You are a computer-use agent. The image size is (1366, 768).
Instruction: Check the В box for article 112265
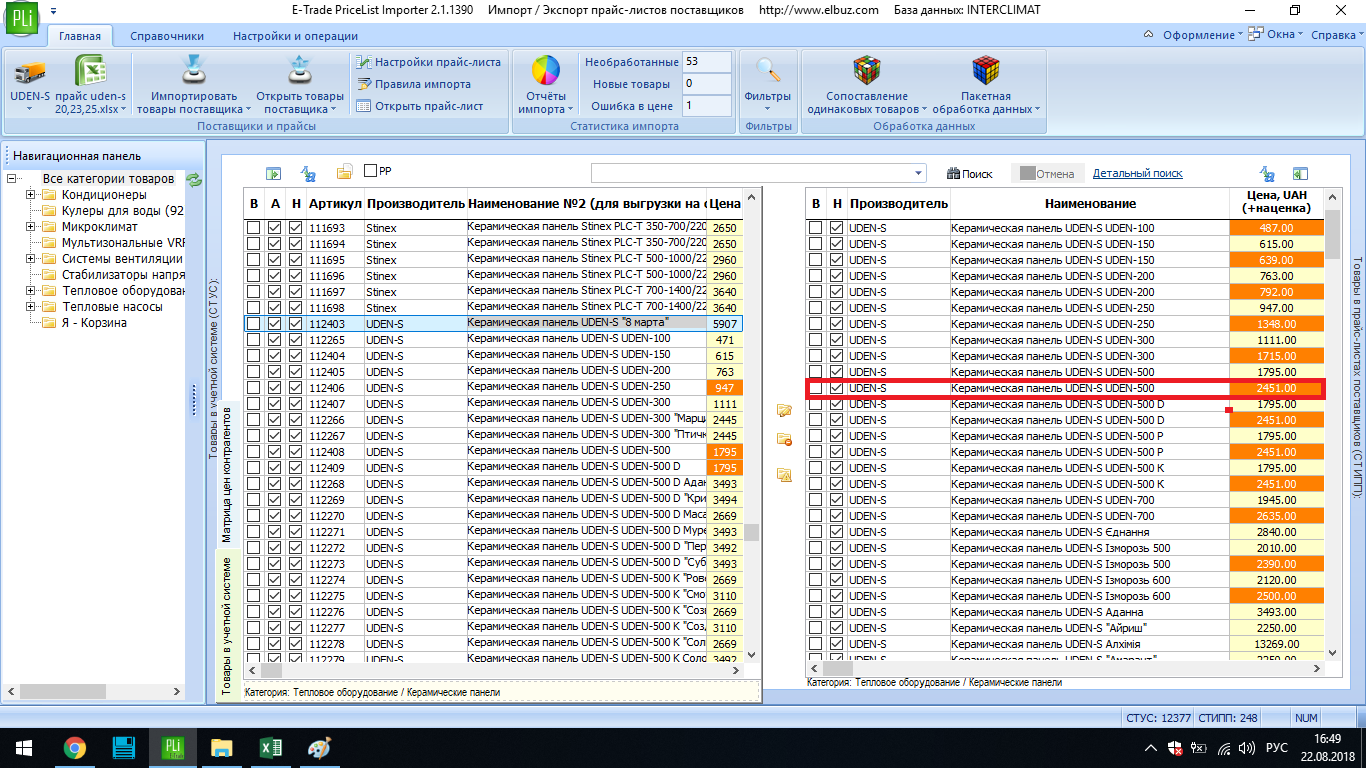click(254, 340)
